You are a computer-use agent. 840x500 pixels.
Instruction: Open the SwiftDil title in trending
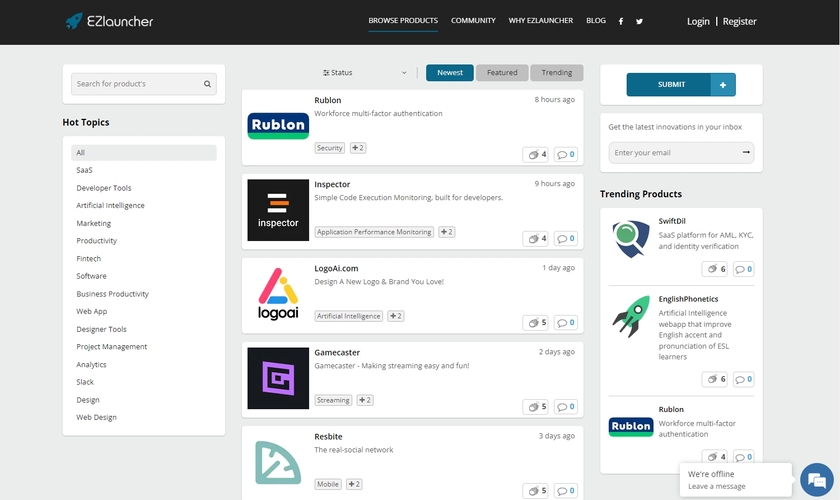pos(672,221)
